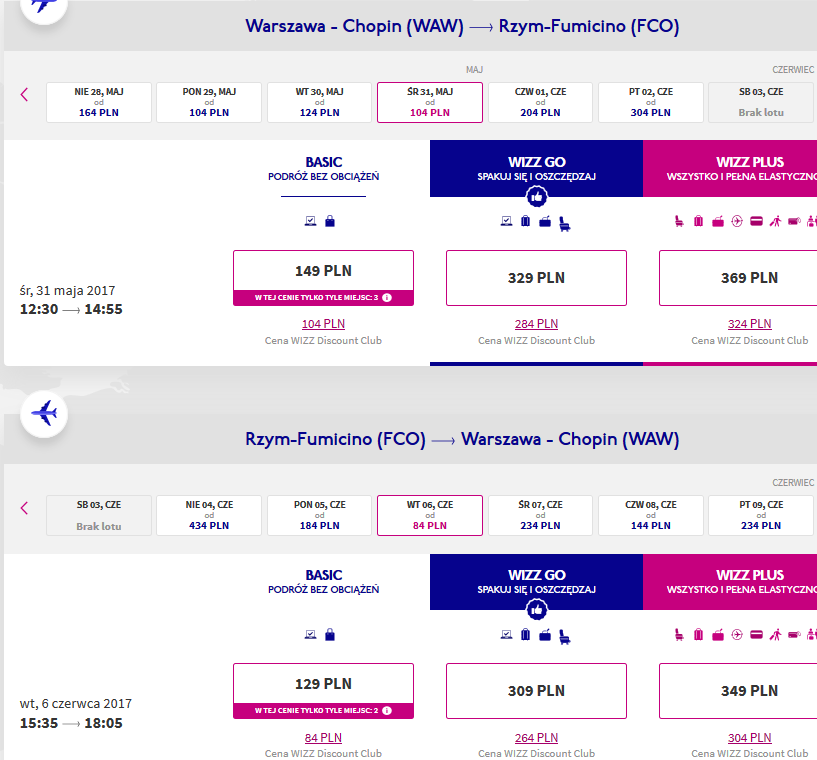The height and width of the screenshot is (760, 817).
Task: Select outbound WIZZ PLUS column header
Action: coord(730,169)
